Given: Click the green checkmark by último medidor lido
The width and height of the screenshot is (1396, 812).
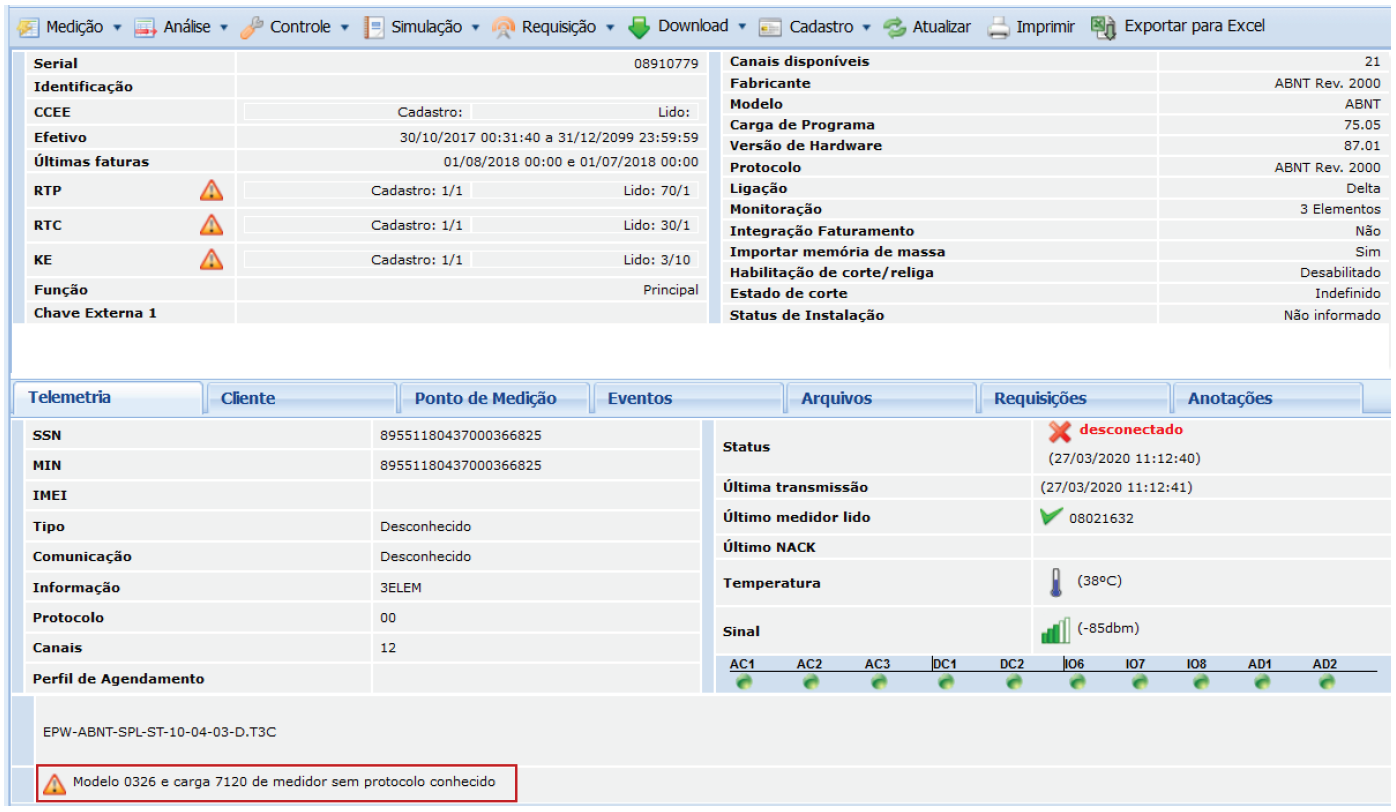Looking at the screenshot, I should pyautogui.click(x=1051, y=517).
